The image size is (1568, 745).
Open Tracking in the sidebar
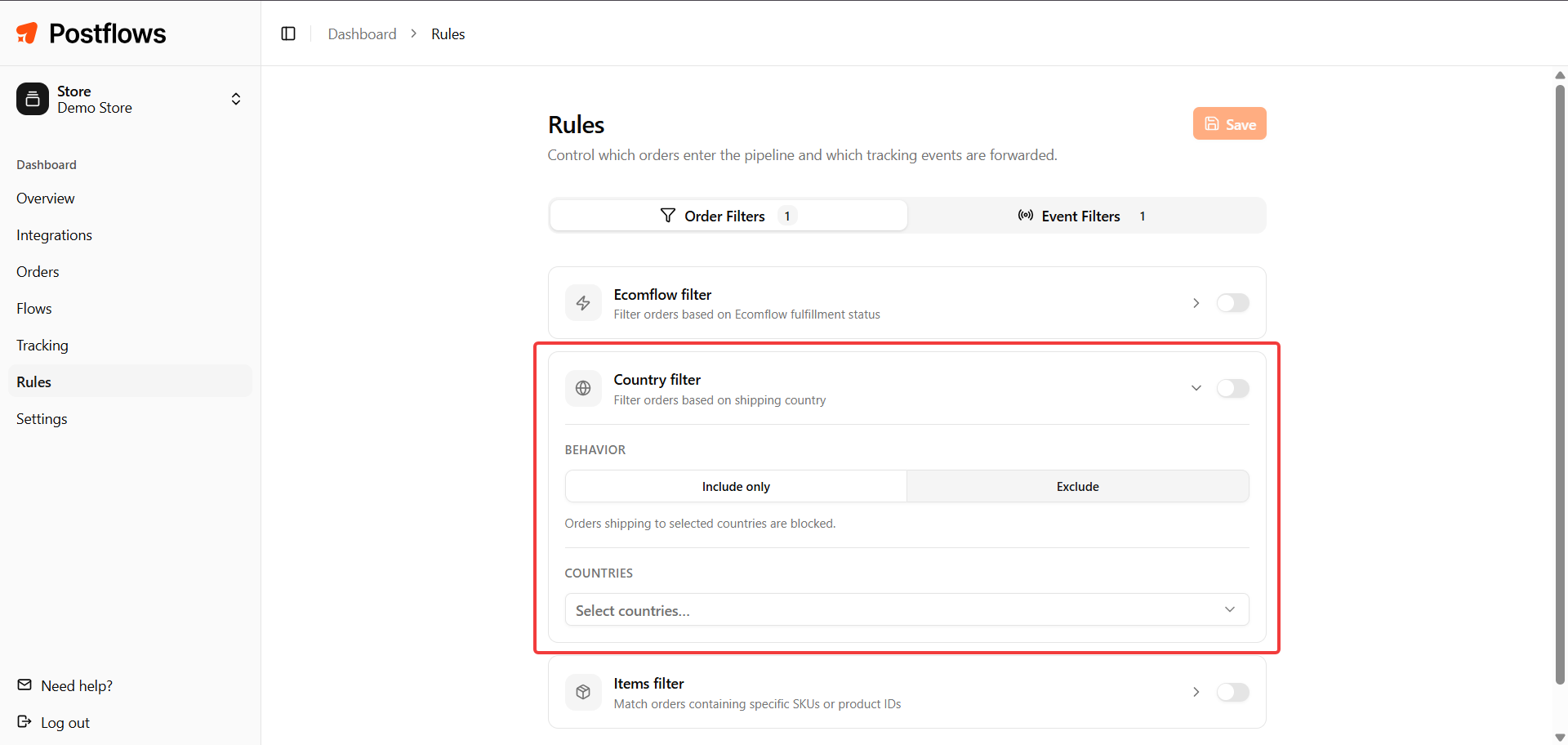pos(130,346)
